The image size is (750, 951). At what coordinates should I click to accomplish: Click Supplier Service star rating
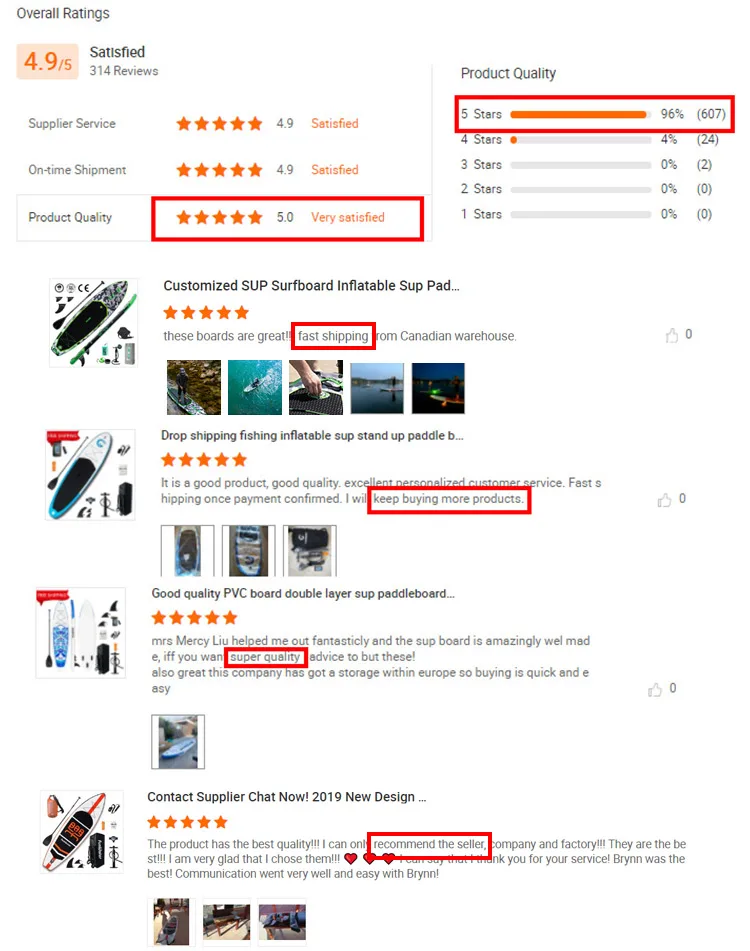219,124
